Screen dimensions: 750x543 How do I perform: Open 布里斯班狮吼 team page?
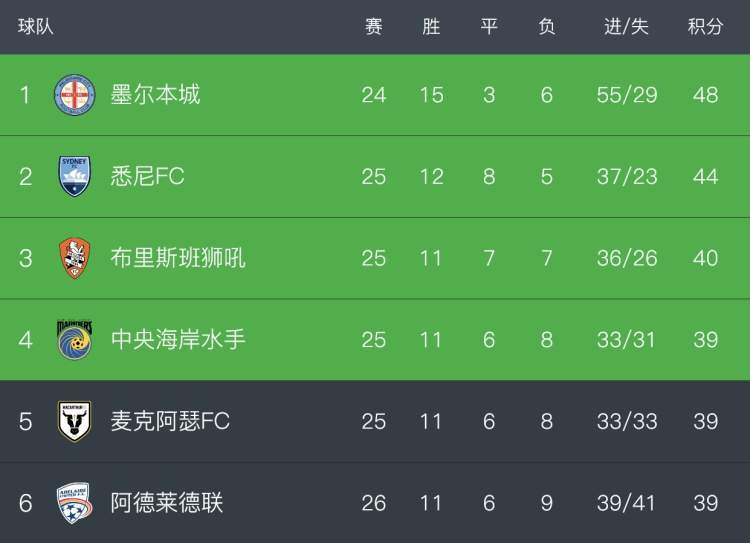tap(178, 258)
